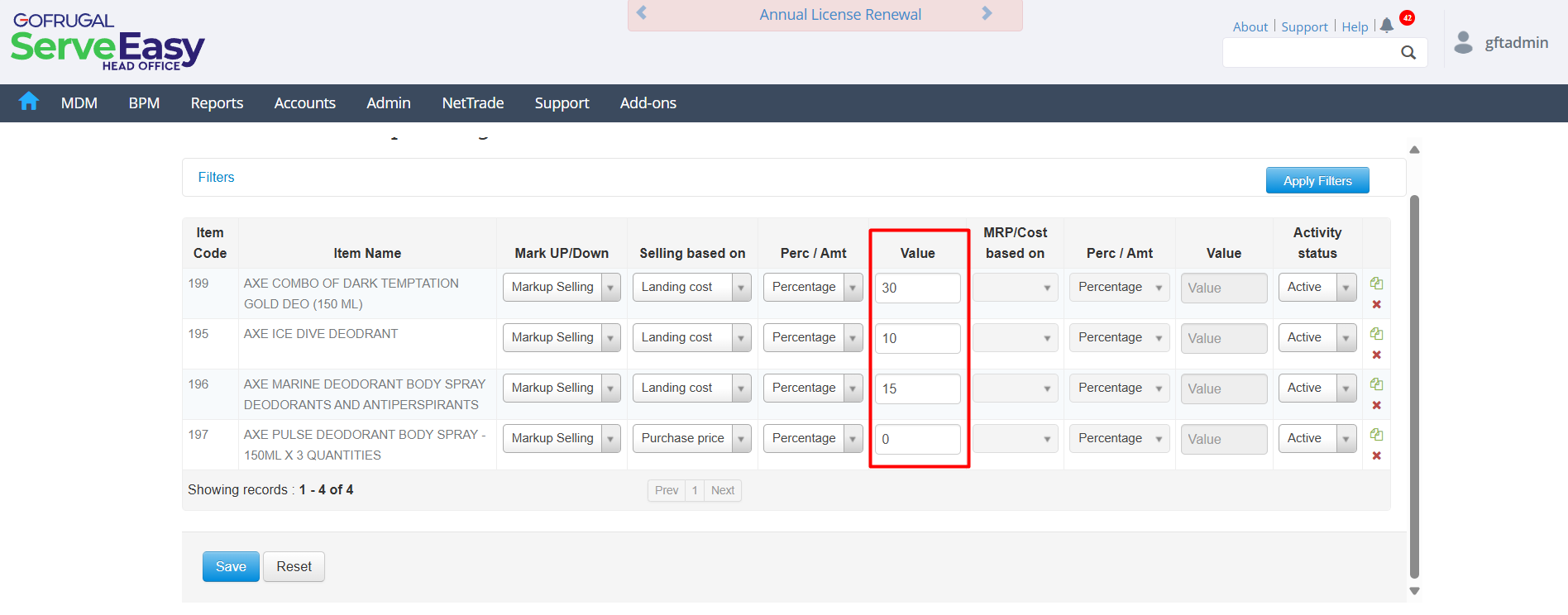Open Perc / Amt dropdown for item 196

pyautogui.click(x=813, y=389)
